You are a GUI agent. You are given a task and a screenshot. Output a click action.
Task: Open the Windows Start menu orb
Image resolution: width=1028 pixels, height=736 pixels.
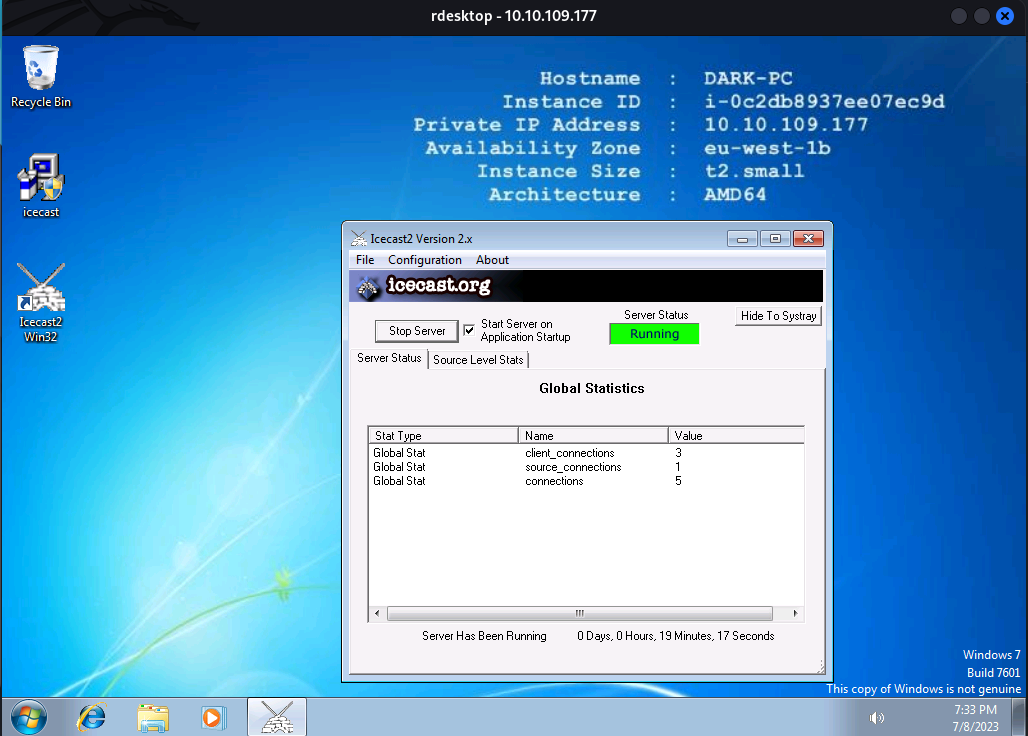(28, 717)
